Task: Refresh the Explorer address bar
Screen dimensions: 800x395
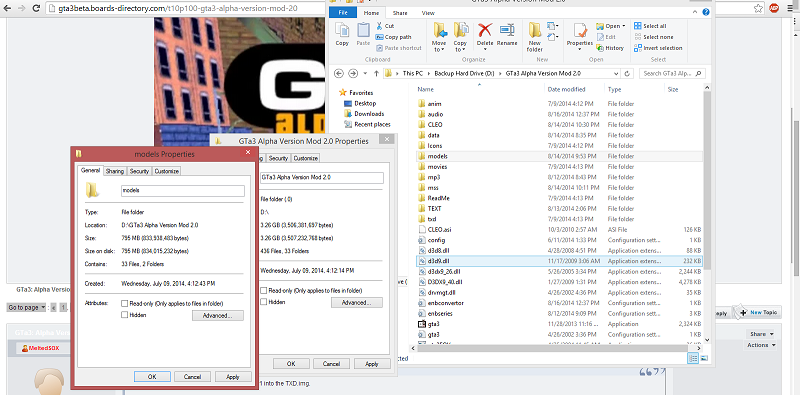Action: 627,73
